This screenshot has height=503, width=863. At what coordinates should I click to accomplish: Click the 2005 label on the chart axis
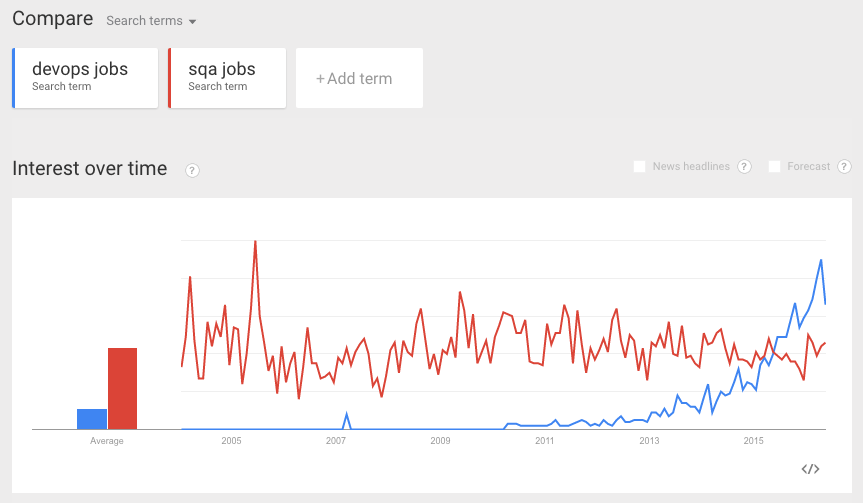(x=231, y=441)
